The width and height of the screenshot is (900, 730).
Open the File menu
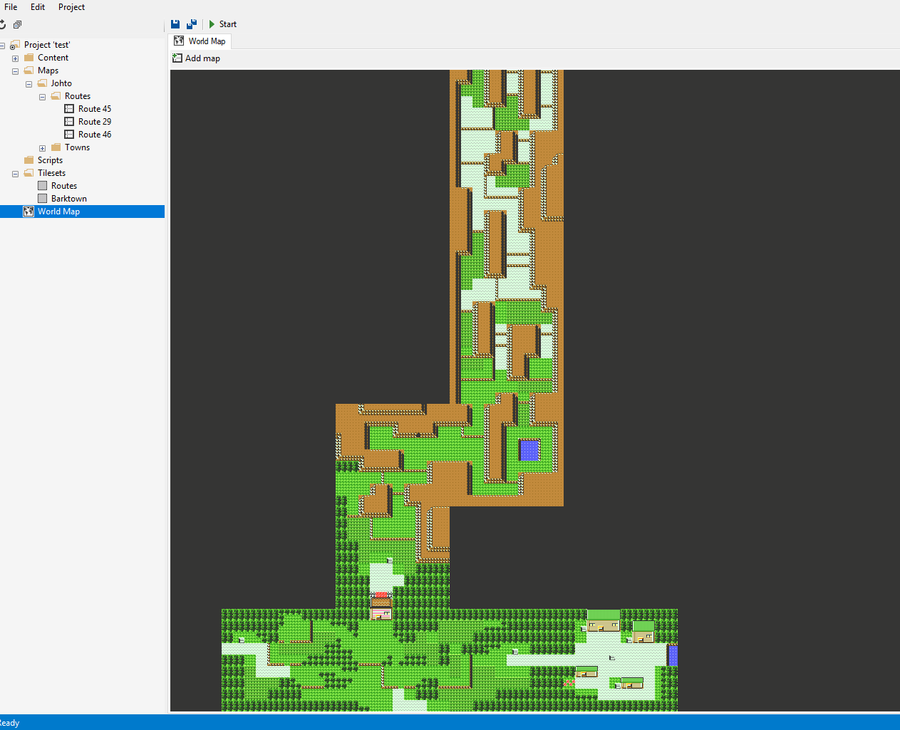click(x=11, y=7)
